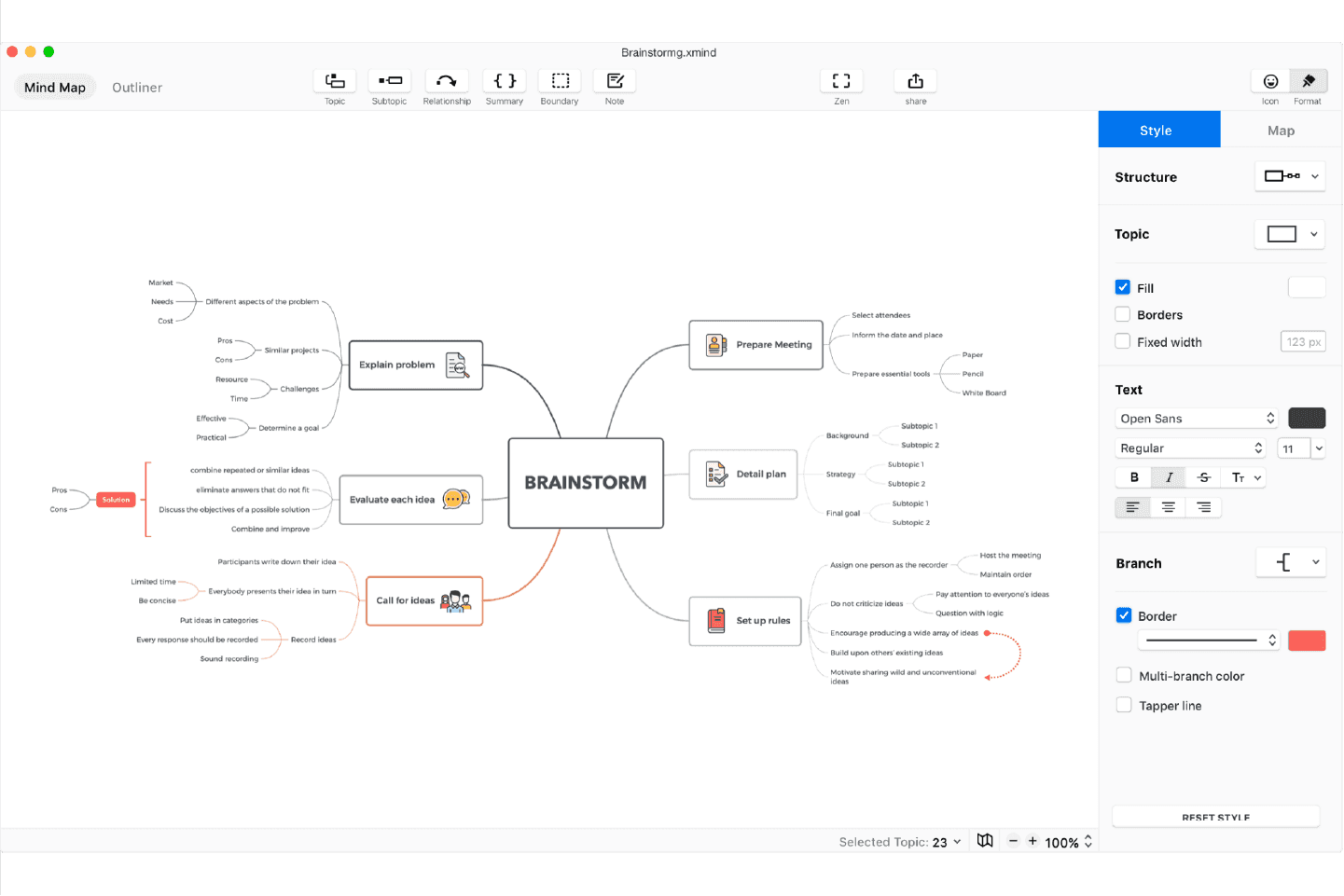Image resolution: width=1344 pixels, height=896 pixels.
Task: Open the Note editor icon
Action: pyautogui.click(x=615, y=81)
